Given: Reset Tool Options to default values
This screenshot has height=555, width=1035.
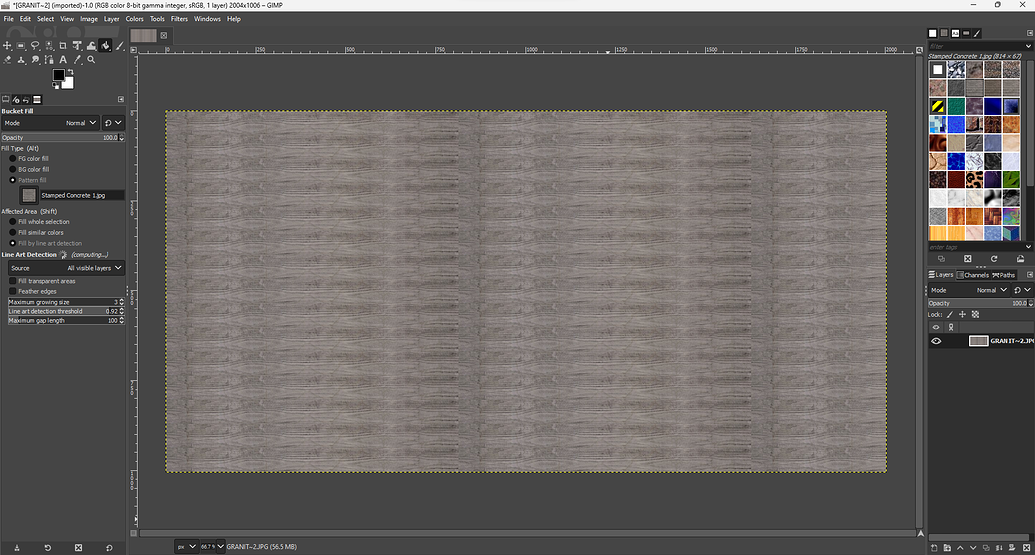Looking at the screenshot, I should point(109,548).
